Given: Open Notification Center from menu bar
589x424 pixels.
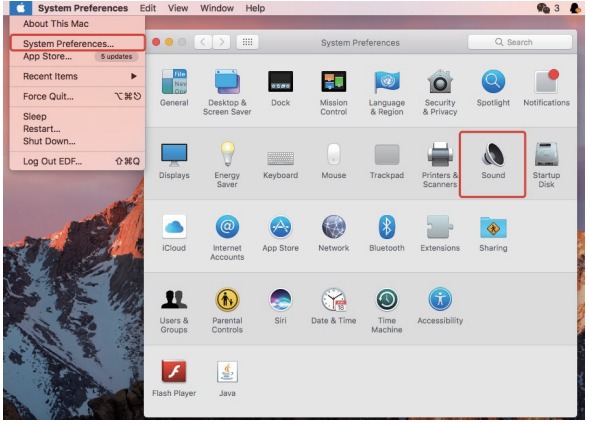Looking at the screenshot, I should (575, 8).
